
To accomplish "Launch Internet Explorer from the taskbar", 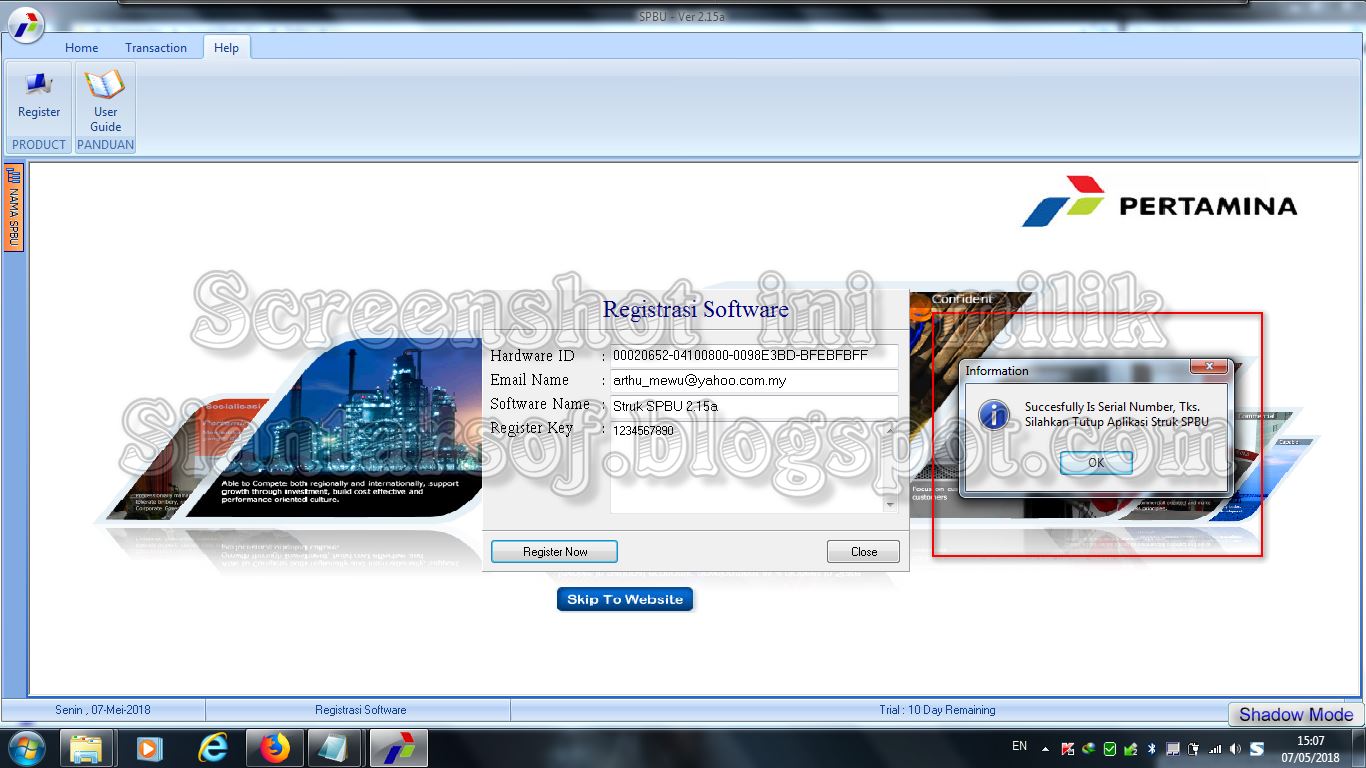I will [212, 748].
